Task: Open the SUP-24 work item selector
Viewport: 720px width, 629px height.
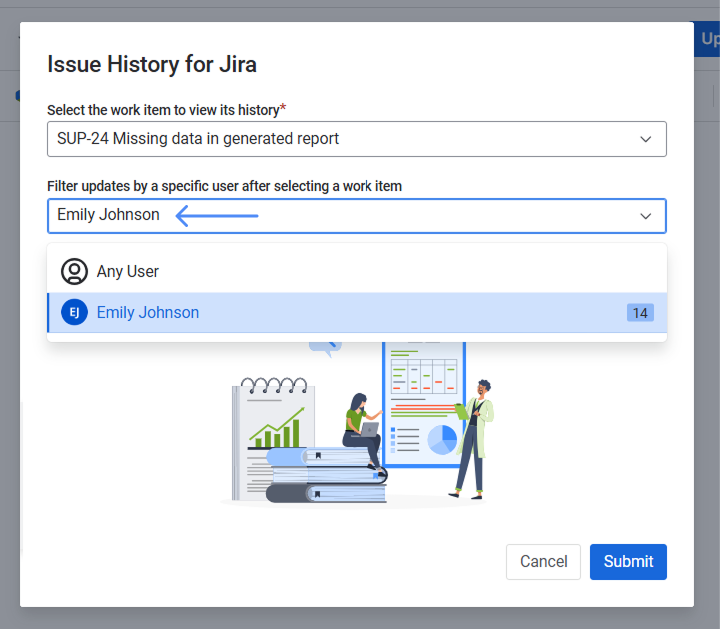Action: coord(340,139)
